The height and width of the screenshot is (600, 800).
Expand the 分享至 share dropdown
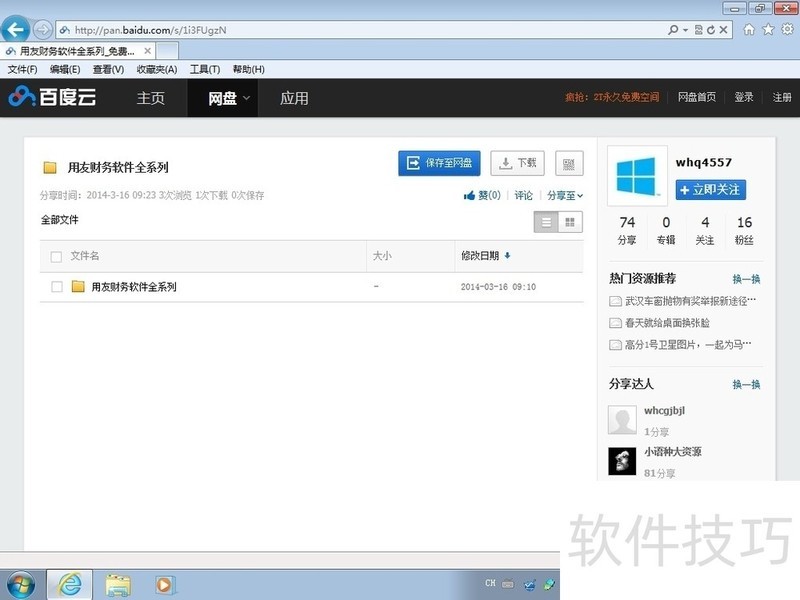[x=565, y=196]
